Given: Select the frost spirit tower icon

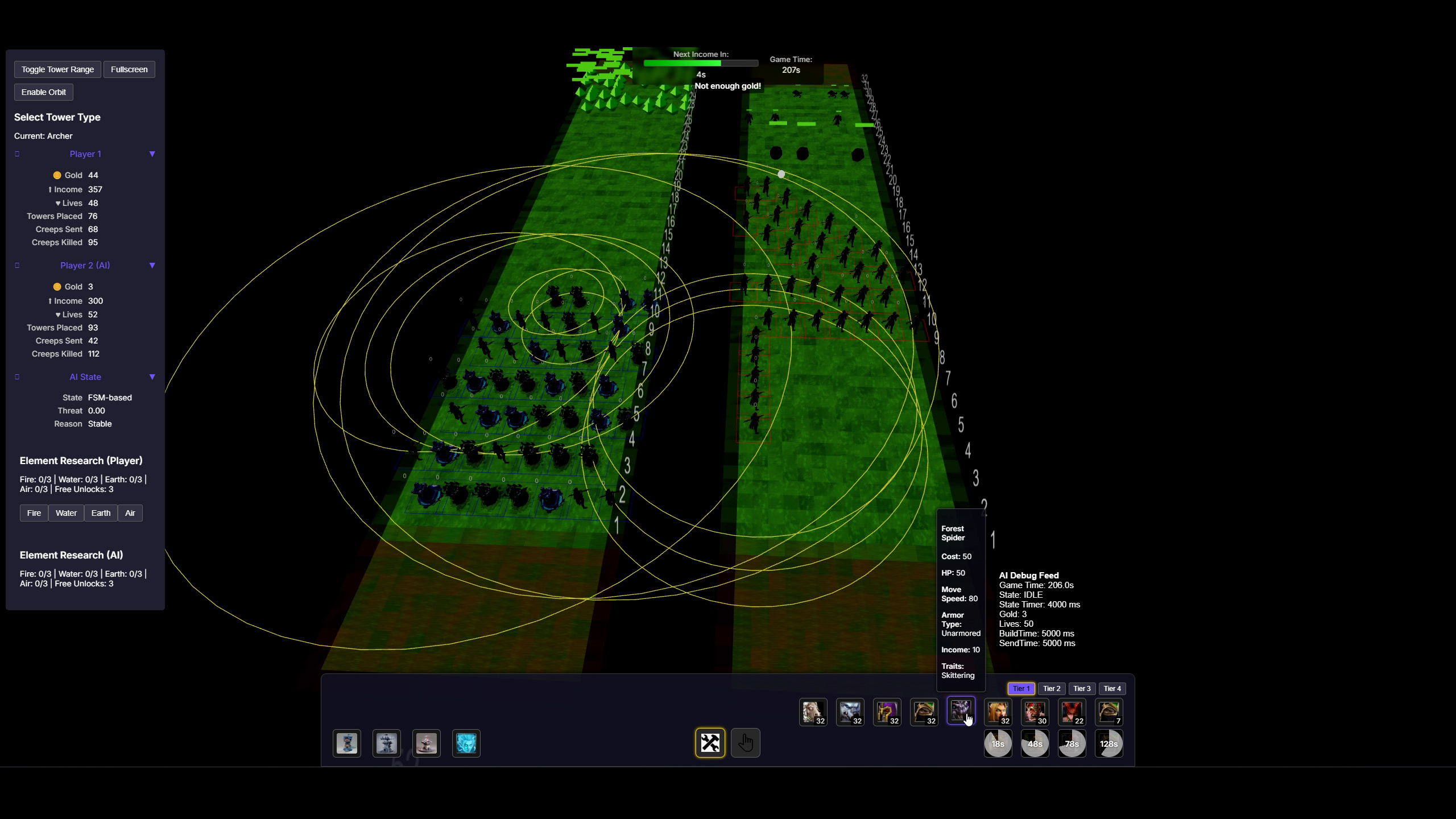Looking at the screenshot, I should (x=467, y=743).
